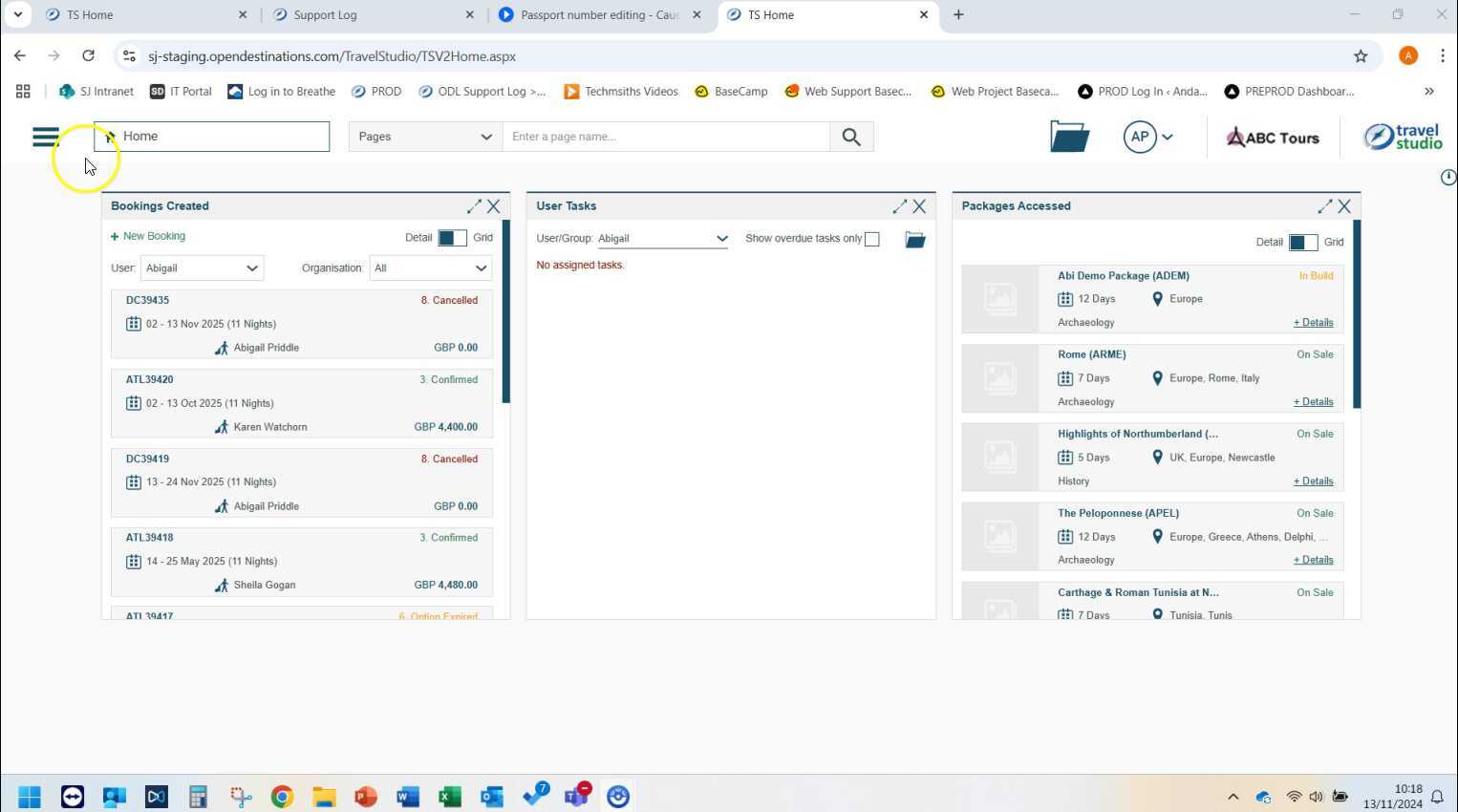This screenshot has height=812, width=1458.
Task: Open booking ATL39420
Action: [149, 379]
